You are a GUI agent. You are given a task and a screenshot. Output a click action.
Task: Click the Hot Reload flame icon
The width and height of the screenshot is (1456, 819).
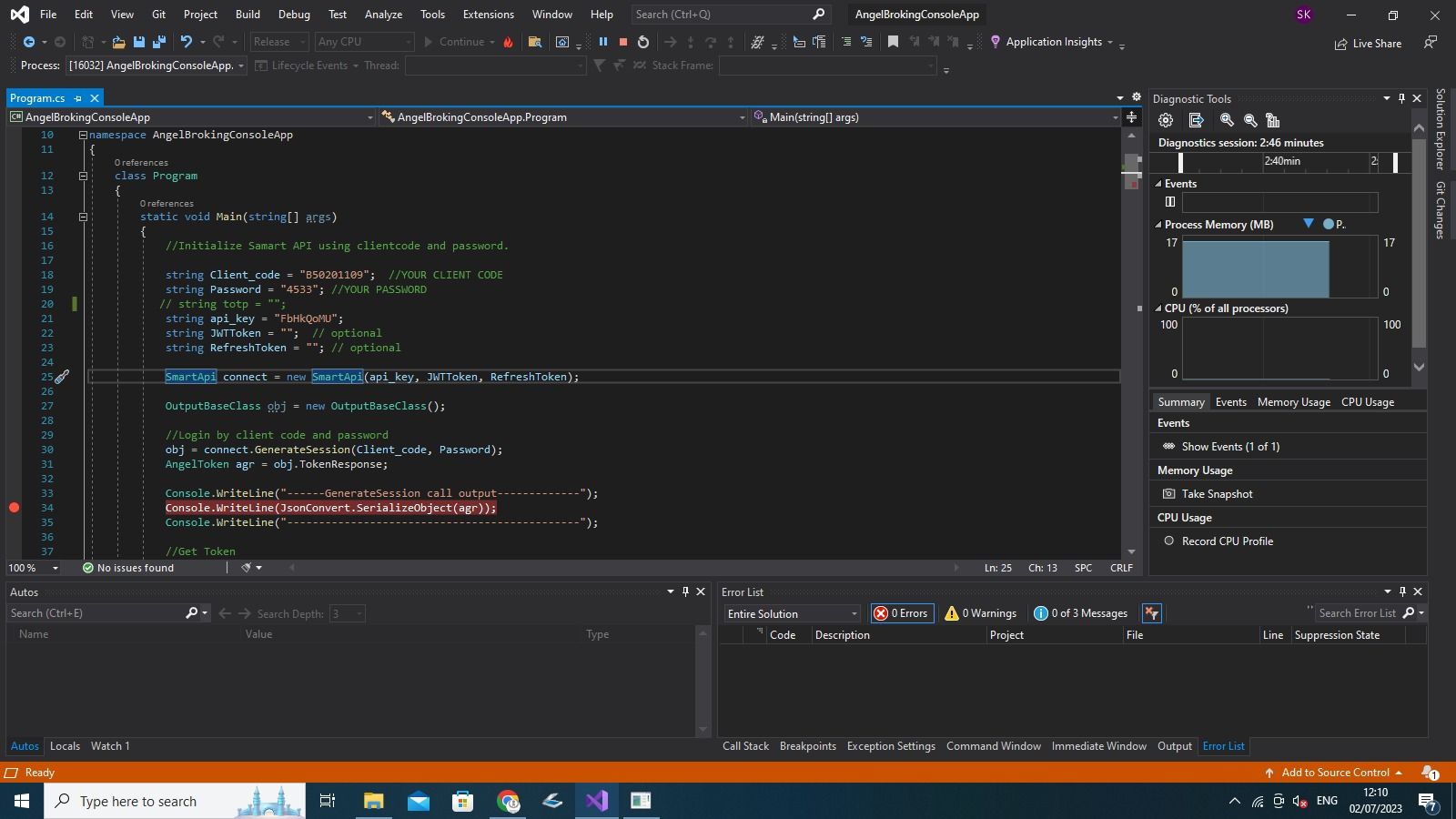(x=508, y=42)
